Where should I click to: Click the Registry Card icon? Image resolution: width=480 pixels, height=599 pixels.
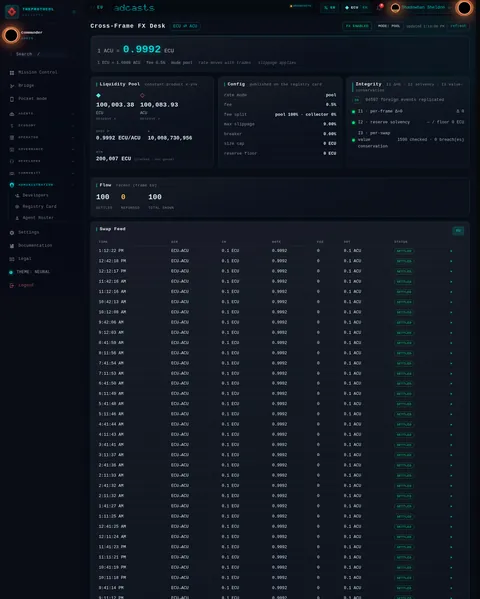pyautogui.click(x=17, y=207)
